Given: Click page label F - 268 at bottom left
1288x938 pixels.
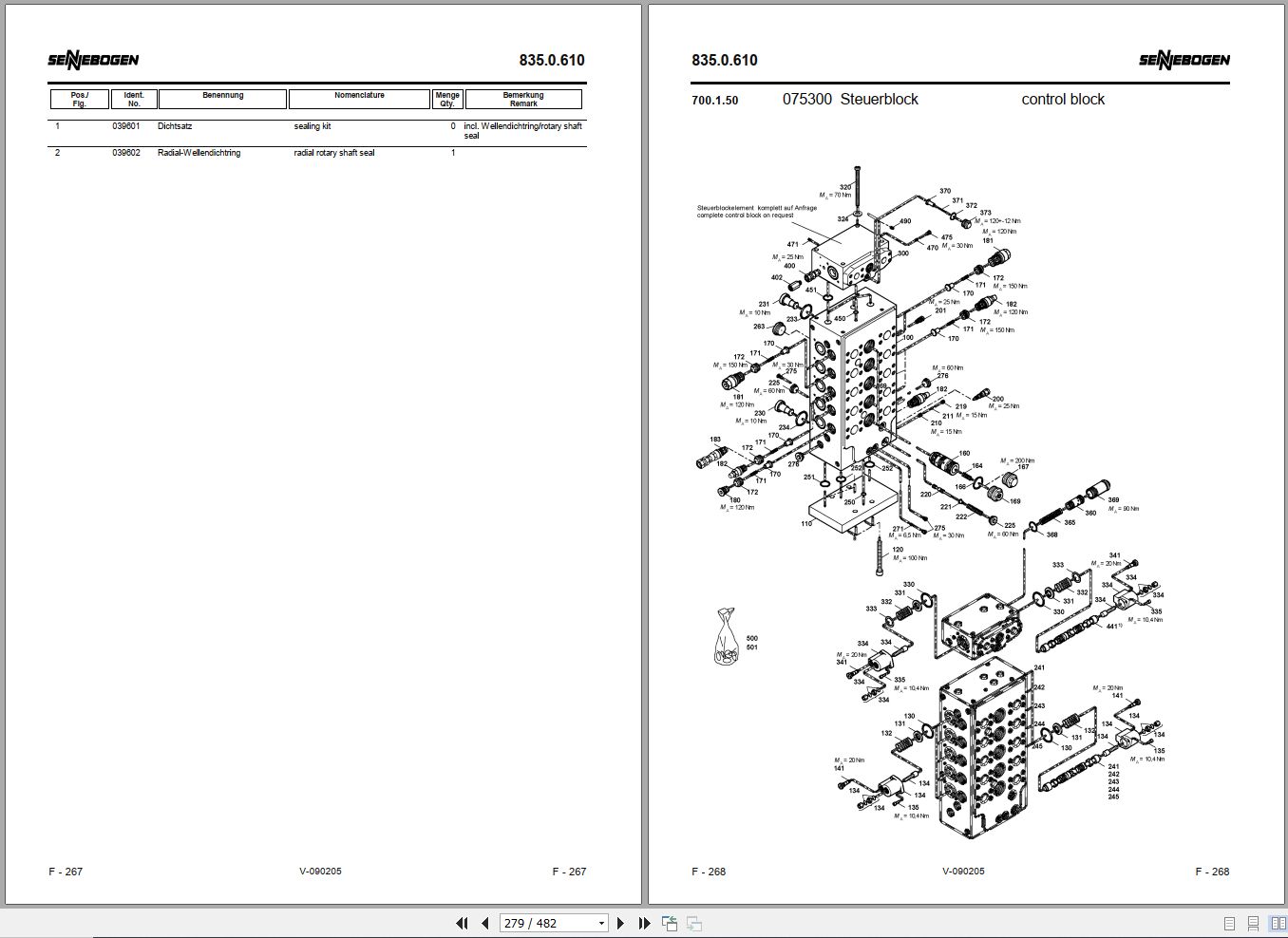Looking at the screenshot, I should 709,872.
